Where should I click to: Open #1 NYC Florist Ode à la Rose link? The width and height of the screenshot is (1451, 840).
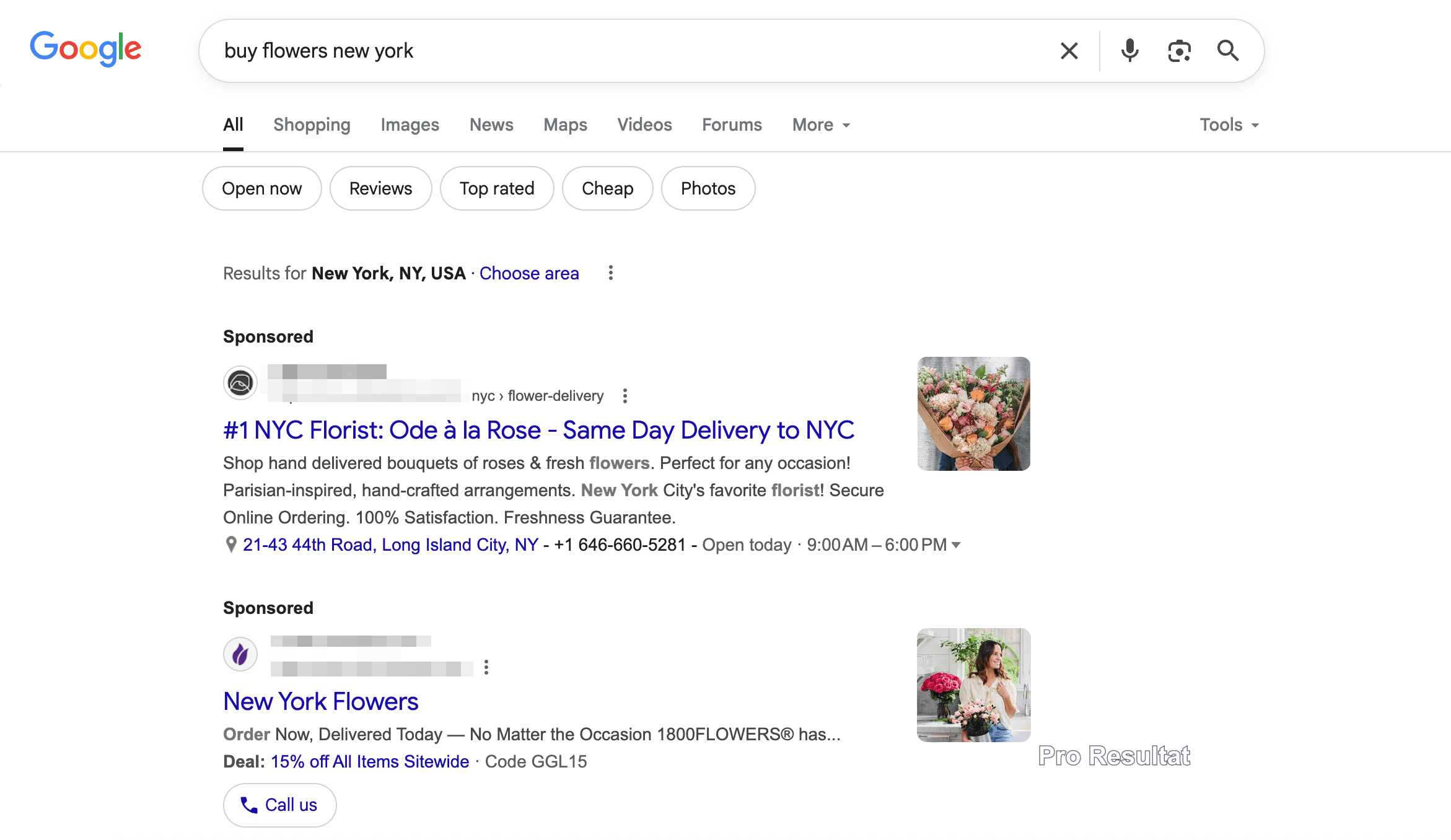538,430
